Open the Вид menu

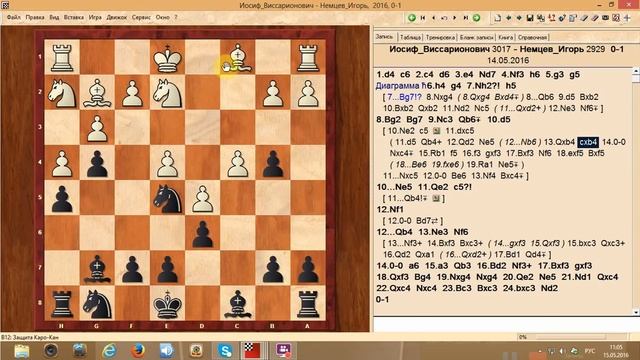click(54, 17)
